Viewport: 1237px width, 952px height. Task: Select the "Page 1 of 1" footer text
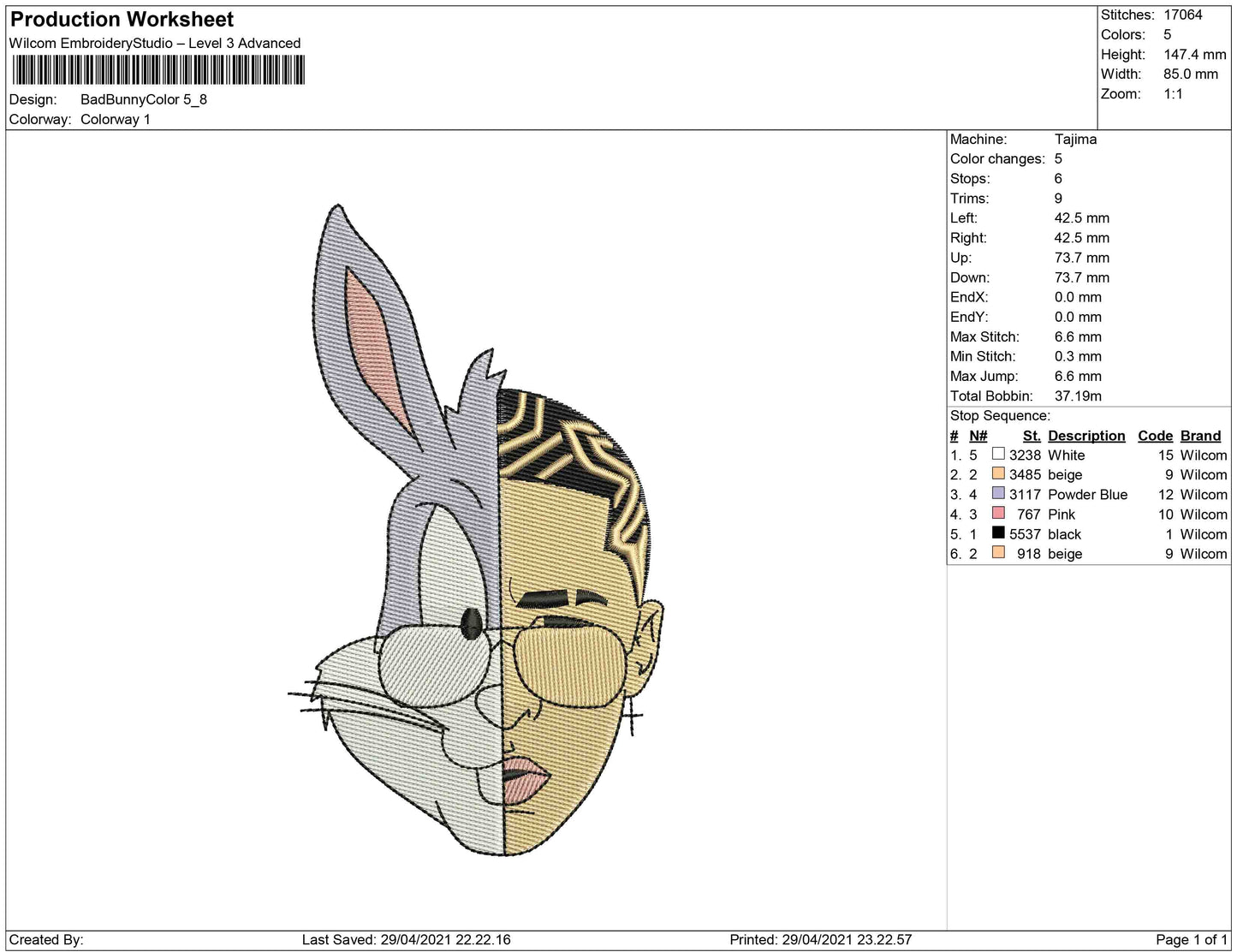coord(1191,939)
